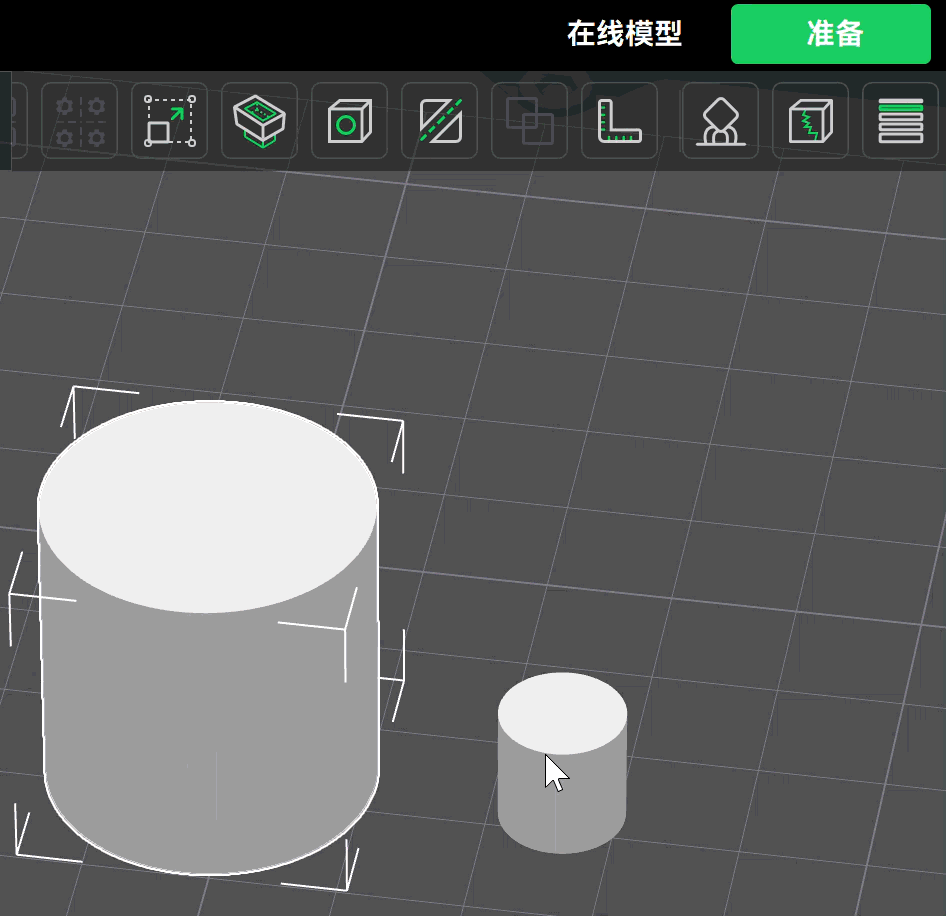Open the 在线模型 online models tab
The image size is (946, 916).
(x=624, y=34)
